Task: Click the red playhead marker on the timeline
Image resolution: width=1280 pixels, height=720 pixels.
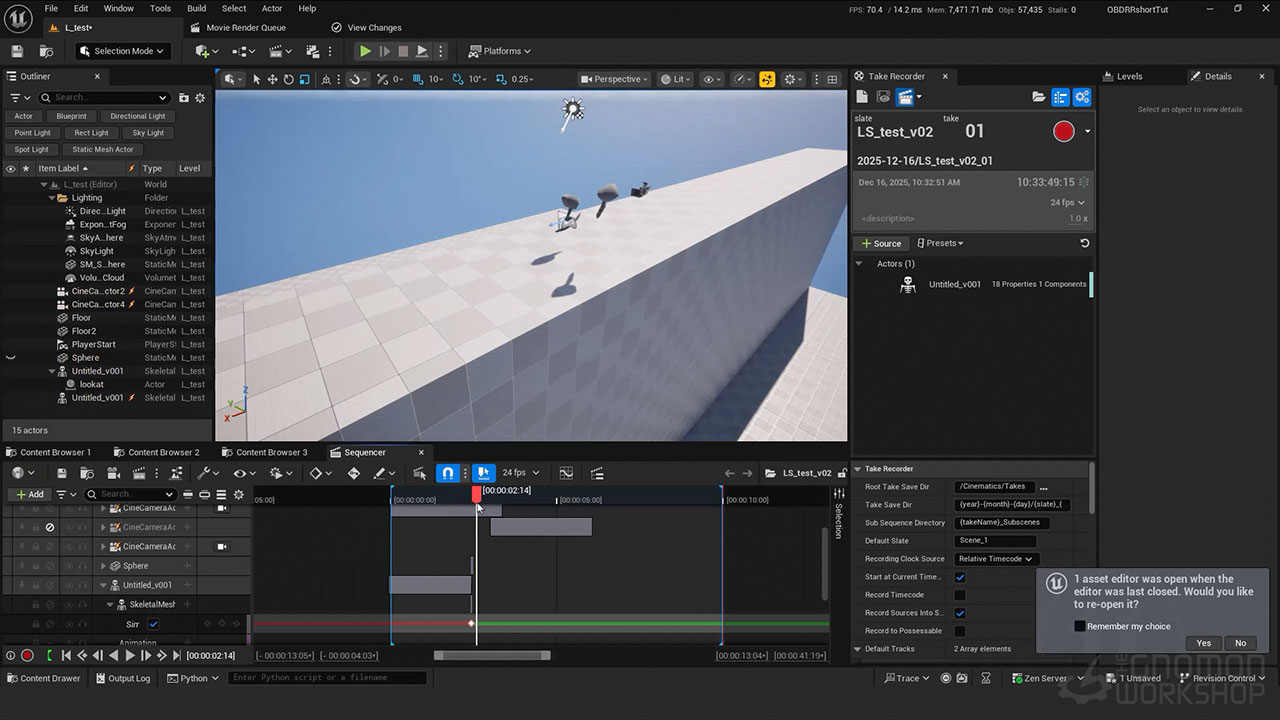Action: 476,493
